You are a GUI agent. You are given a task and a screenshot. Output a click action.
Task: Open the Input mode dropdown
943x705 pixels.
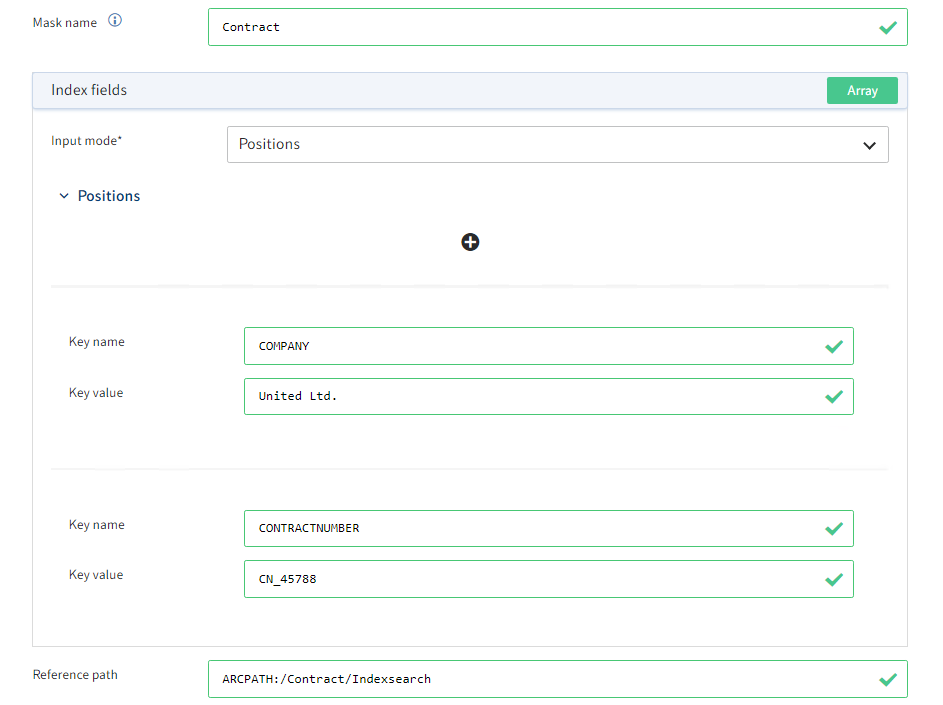557,144
